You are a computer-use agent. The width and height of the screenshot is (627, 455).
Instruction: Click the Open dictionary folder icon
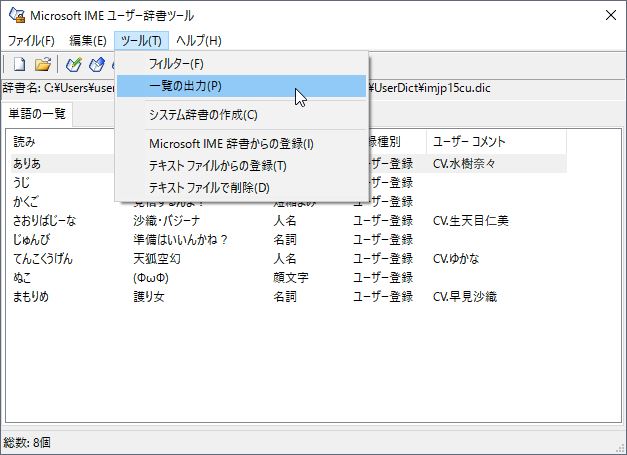[x=43, y=64]
